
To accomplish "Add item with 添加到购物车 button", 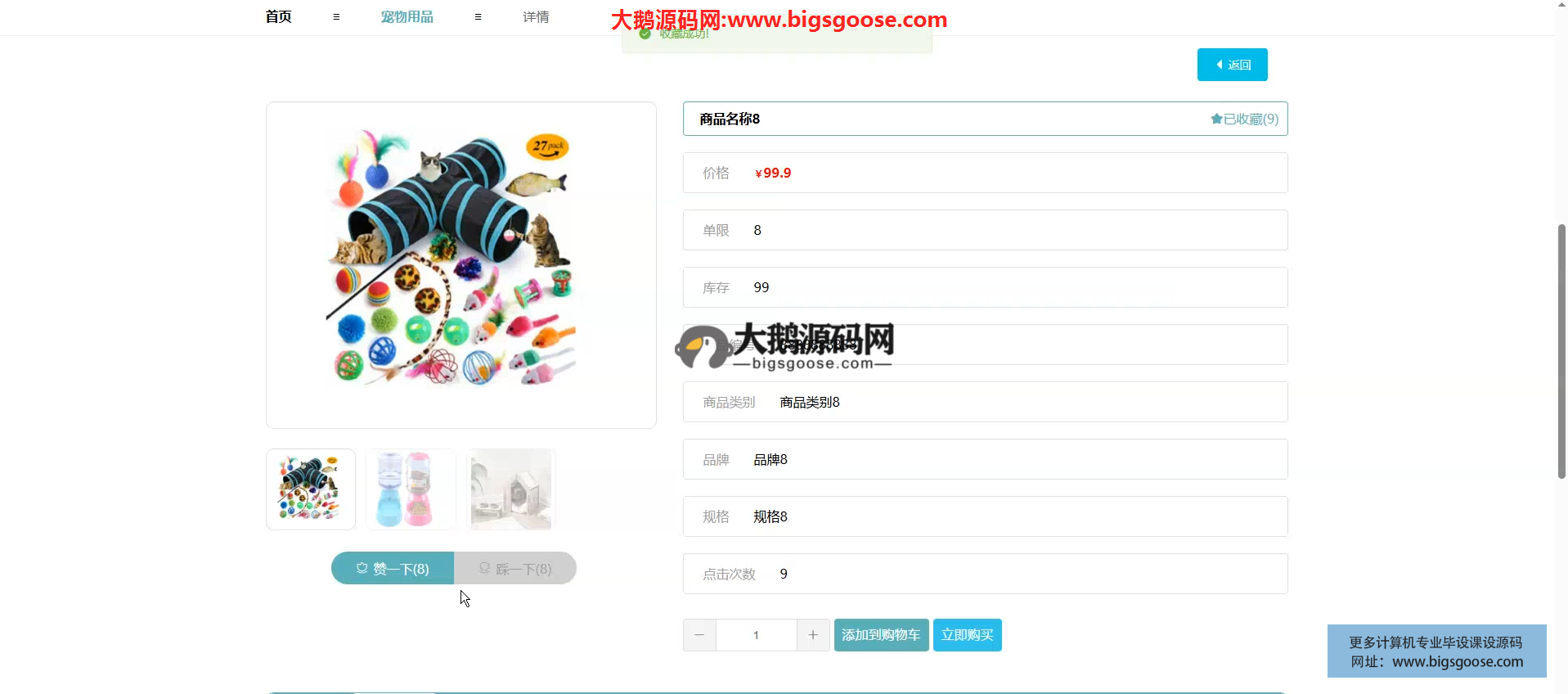I will tap(881, 635).
